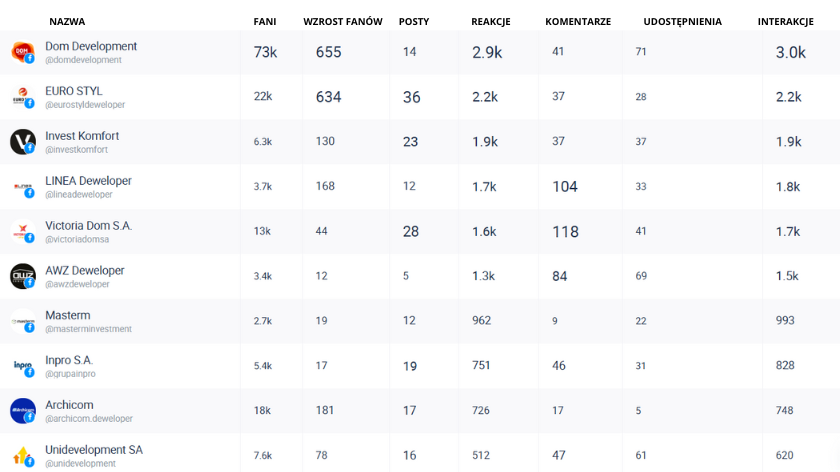Screen dimensions: 840x472
Task: Sort by REAKCJE column header
Action: [491, 21]
